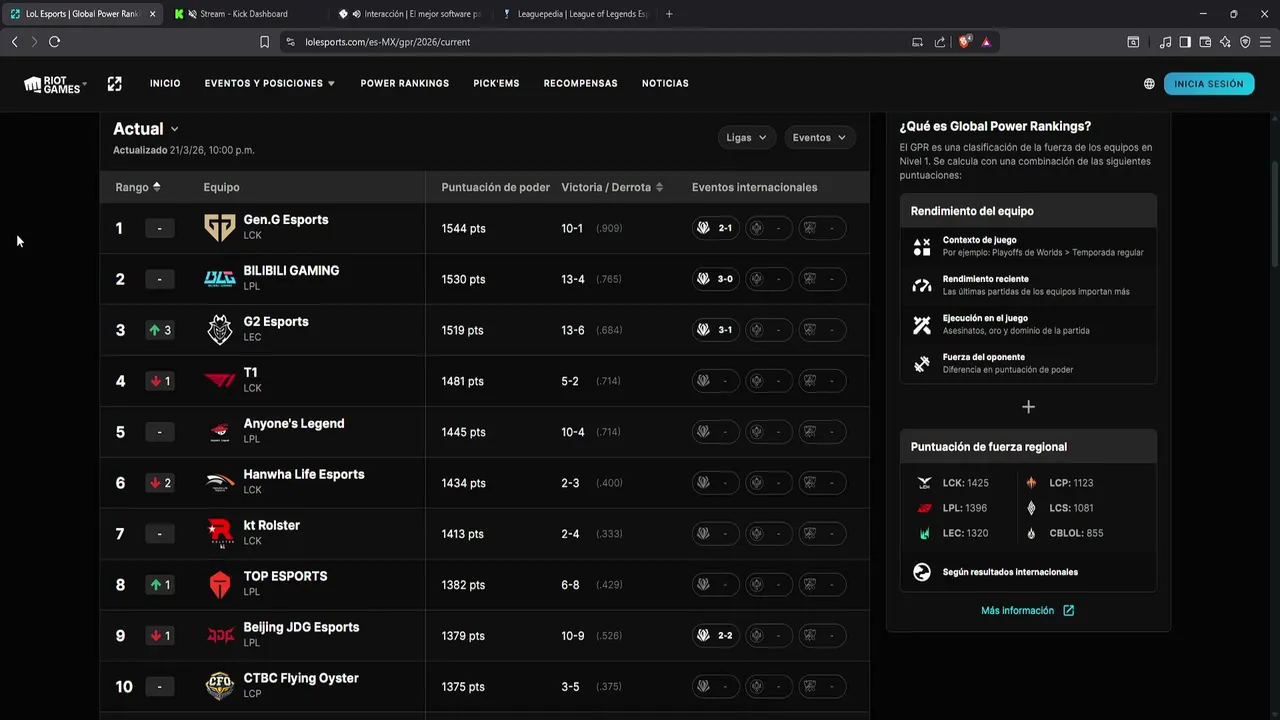Open the Eventos filter dropdown
1280x720 pixels.
pyautogui.click(x=819, y=138)
